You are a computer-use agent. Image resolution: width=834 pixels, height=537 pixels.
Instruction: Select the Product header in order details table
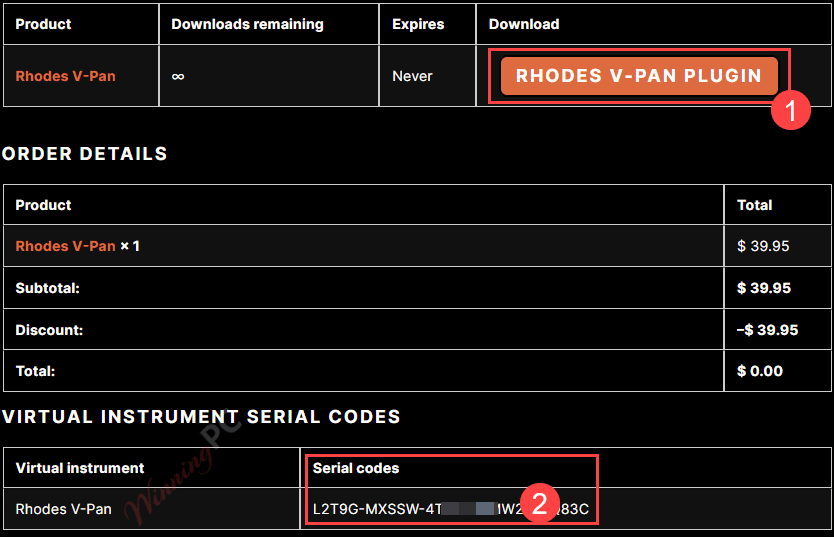[x=43, y=205]
